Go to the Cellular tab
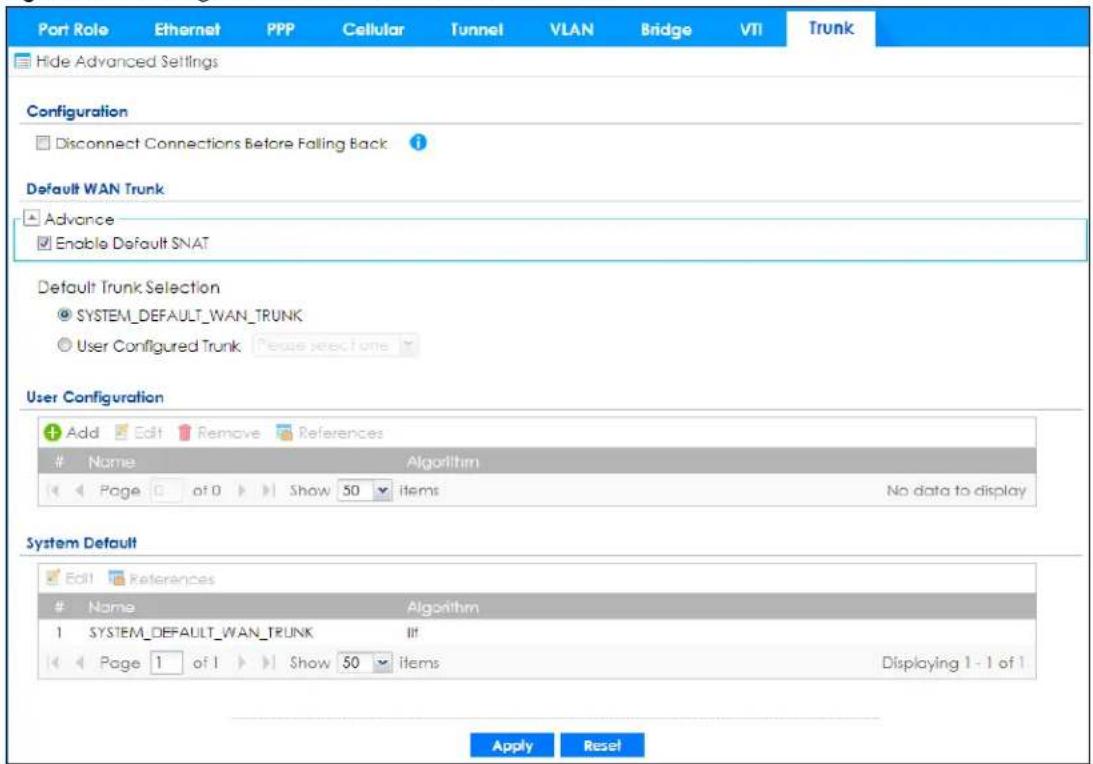 click(373, 29)
